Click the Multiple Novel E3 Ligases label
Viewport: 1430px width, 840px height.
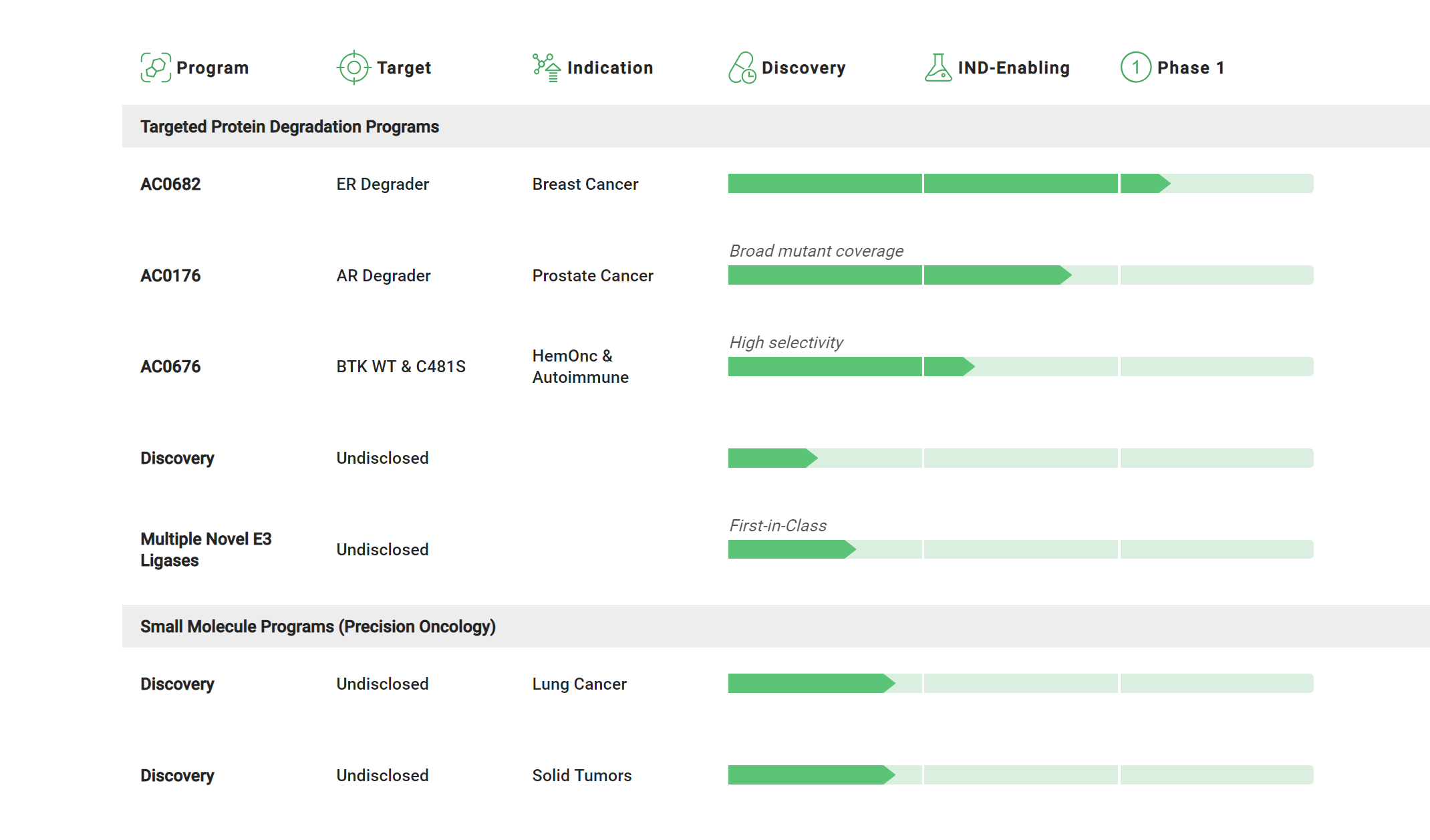click(206, 549)
